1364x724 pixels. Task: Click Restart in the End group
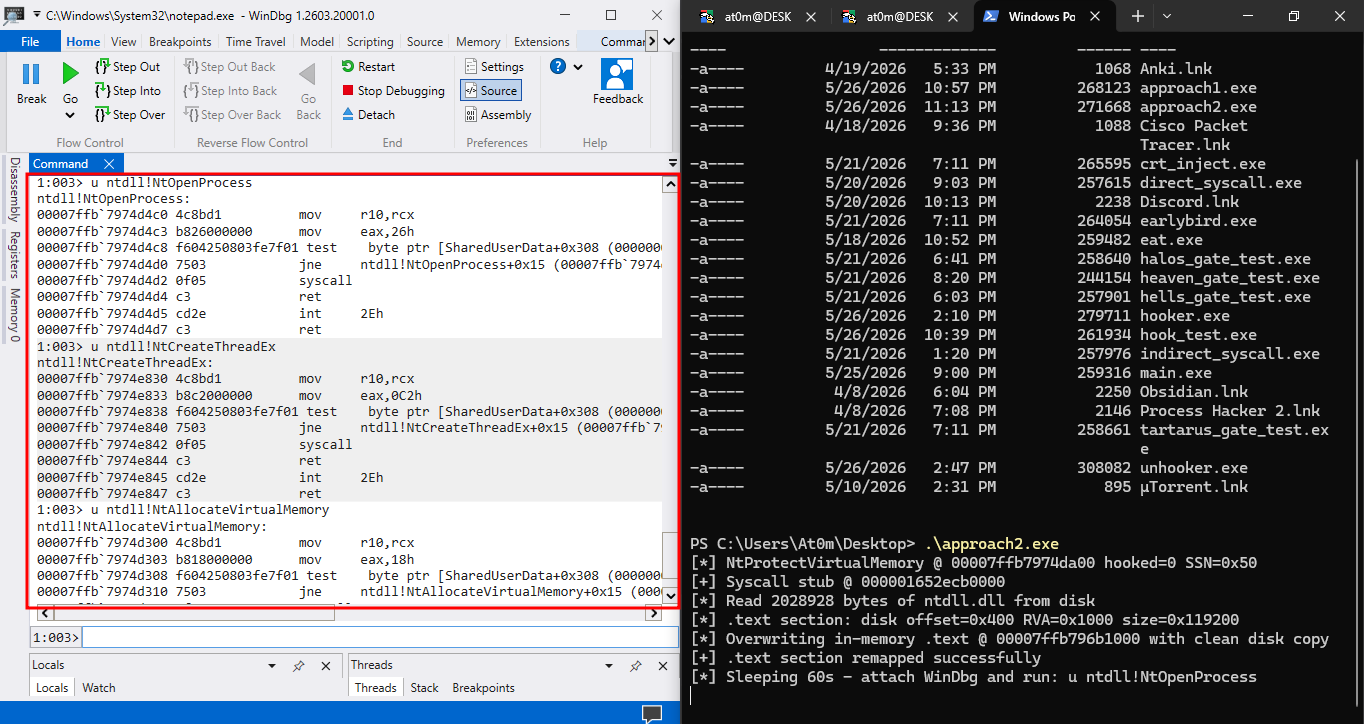pyautogui.click(x=368, y=67)
